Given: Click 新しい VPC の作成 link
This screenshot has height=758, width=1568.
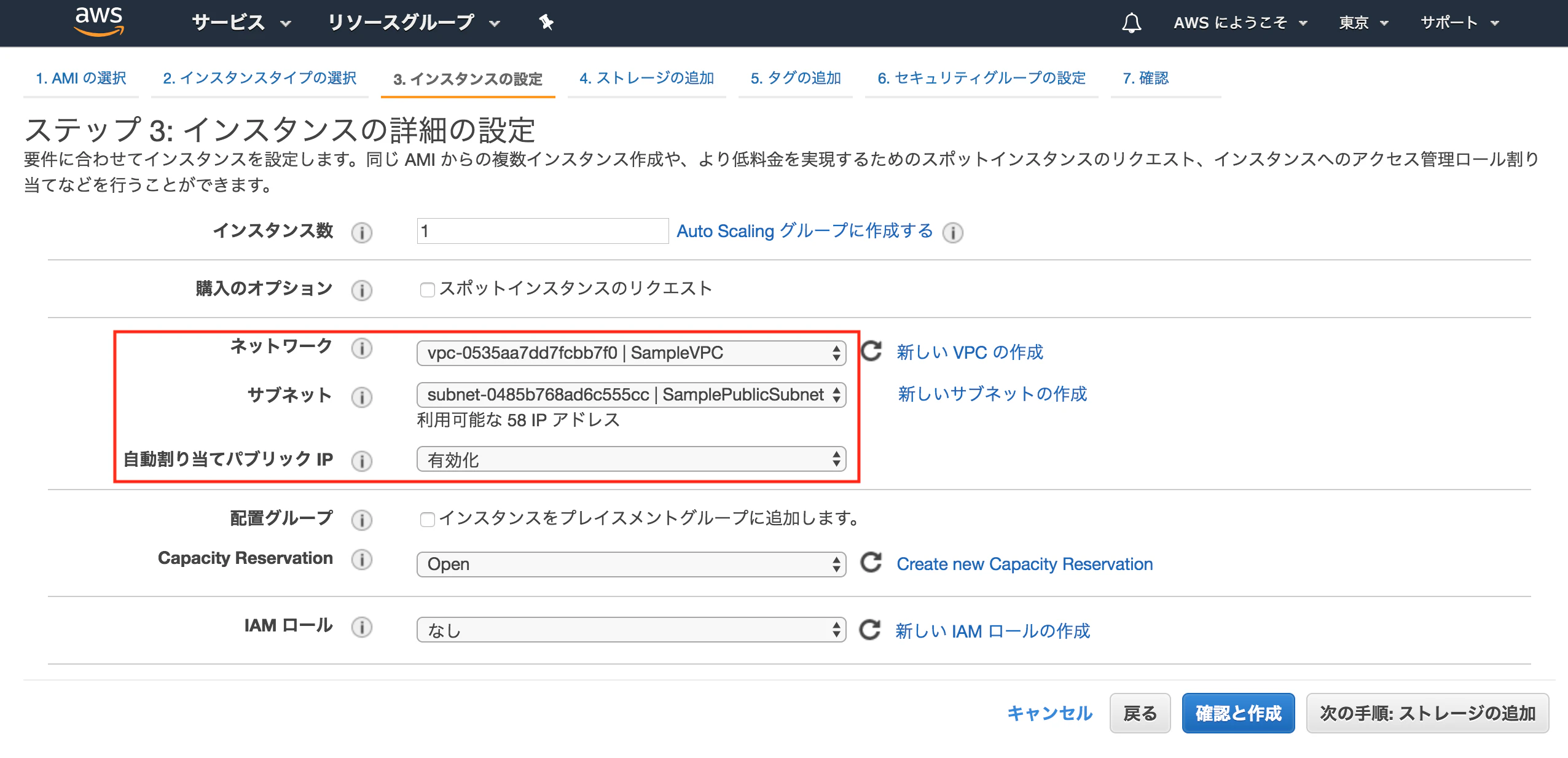Looking at the screenshot, I should (x=970, y=352).
